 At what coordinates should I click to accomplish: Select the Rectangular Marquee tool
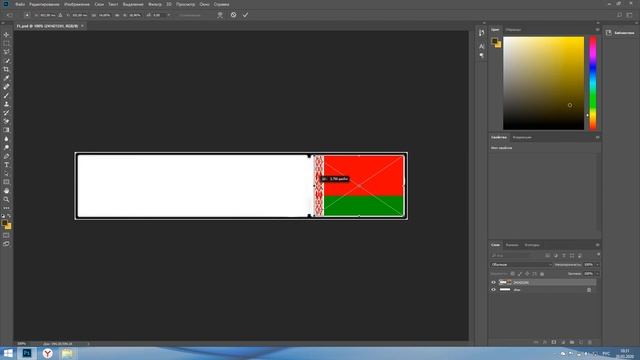click(x=6, y=43)
